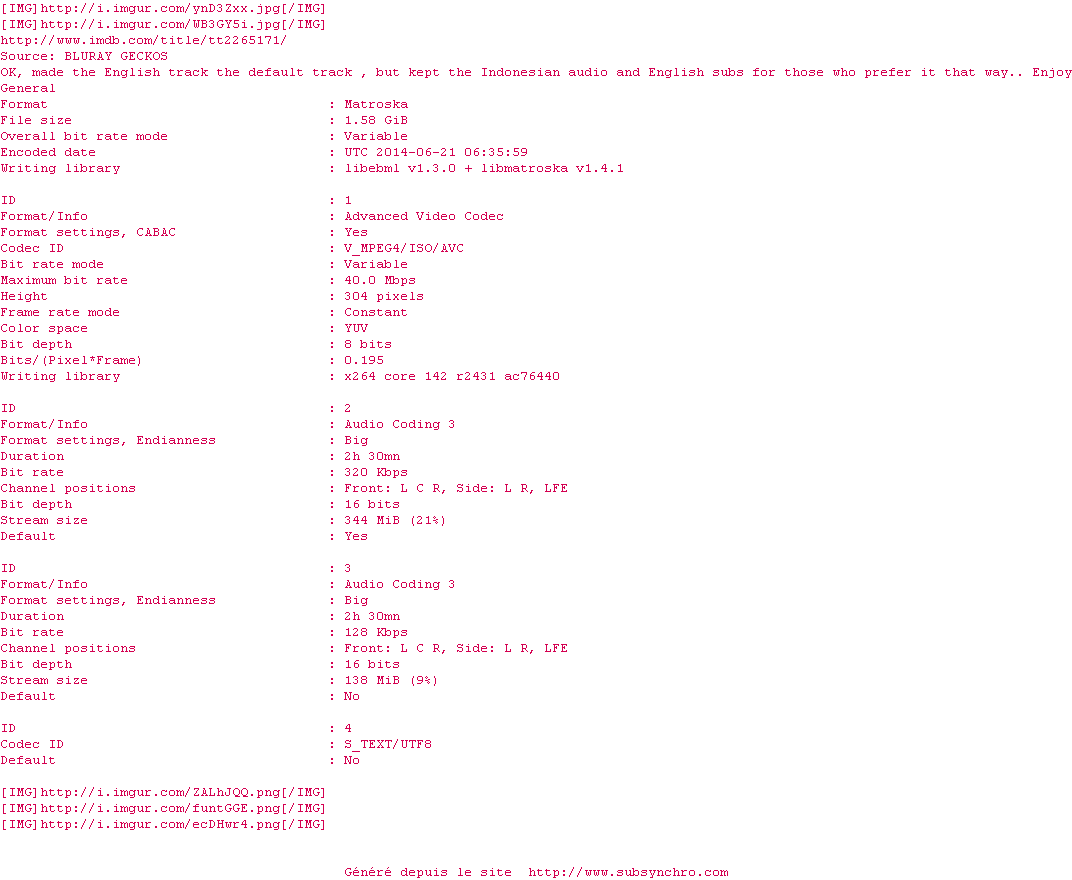Click the file size value 1.58 GiB
This screenshot has height=880, width=1072.
pyautogui.click(x=376, y=120)
